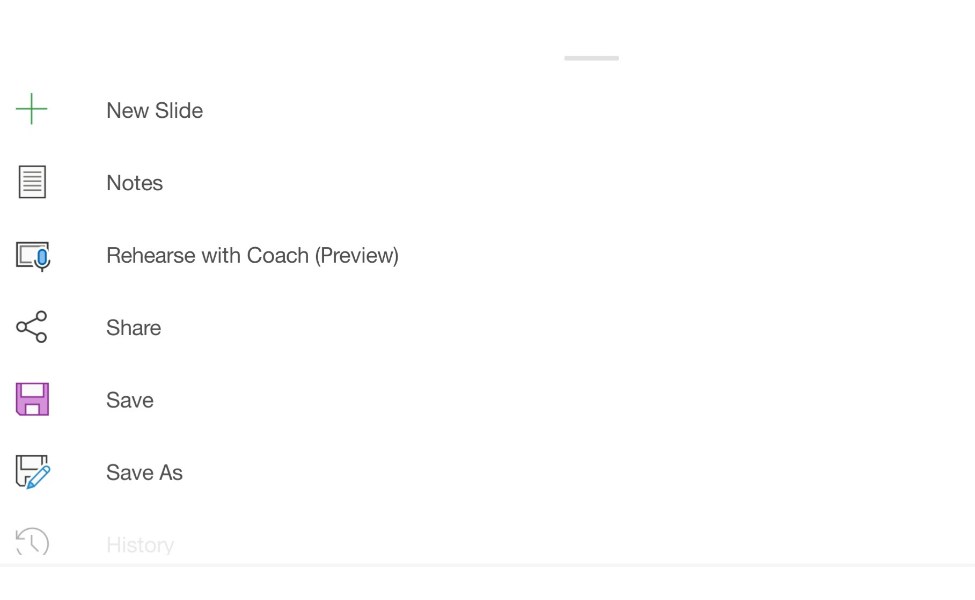975x600 pixels.
Task: Click the greyed-out History clock icon
Action: (32, 542)
